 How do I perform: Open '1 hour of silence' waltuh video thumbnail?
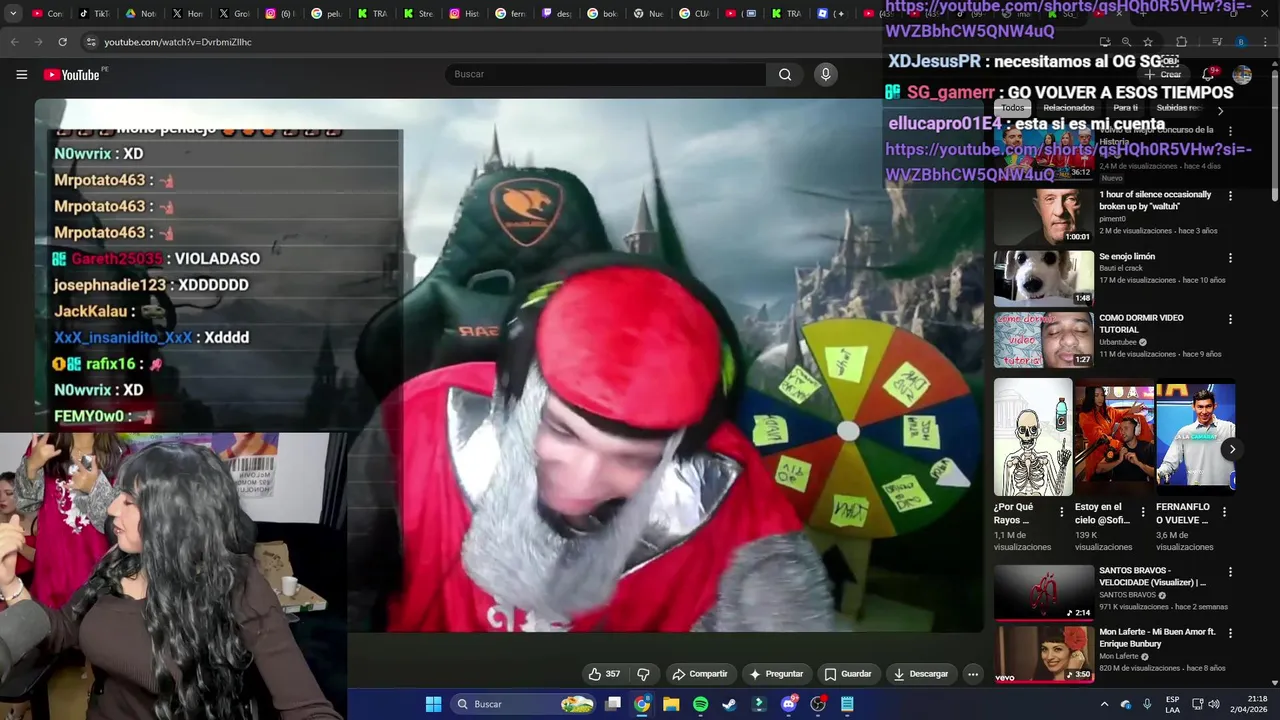1043,217
